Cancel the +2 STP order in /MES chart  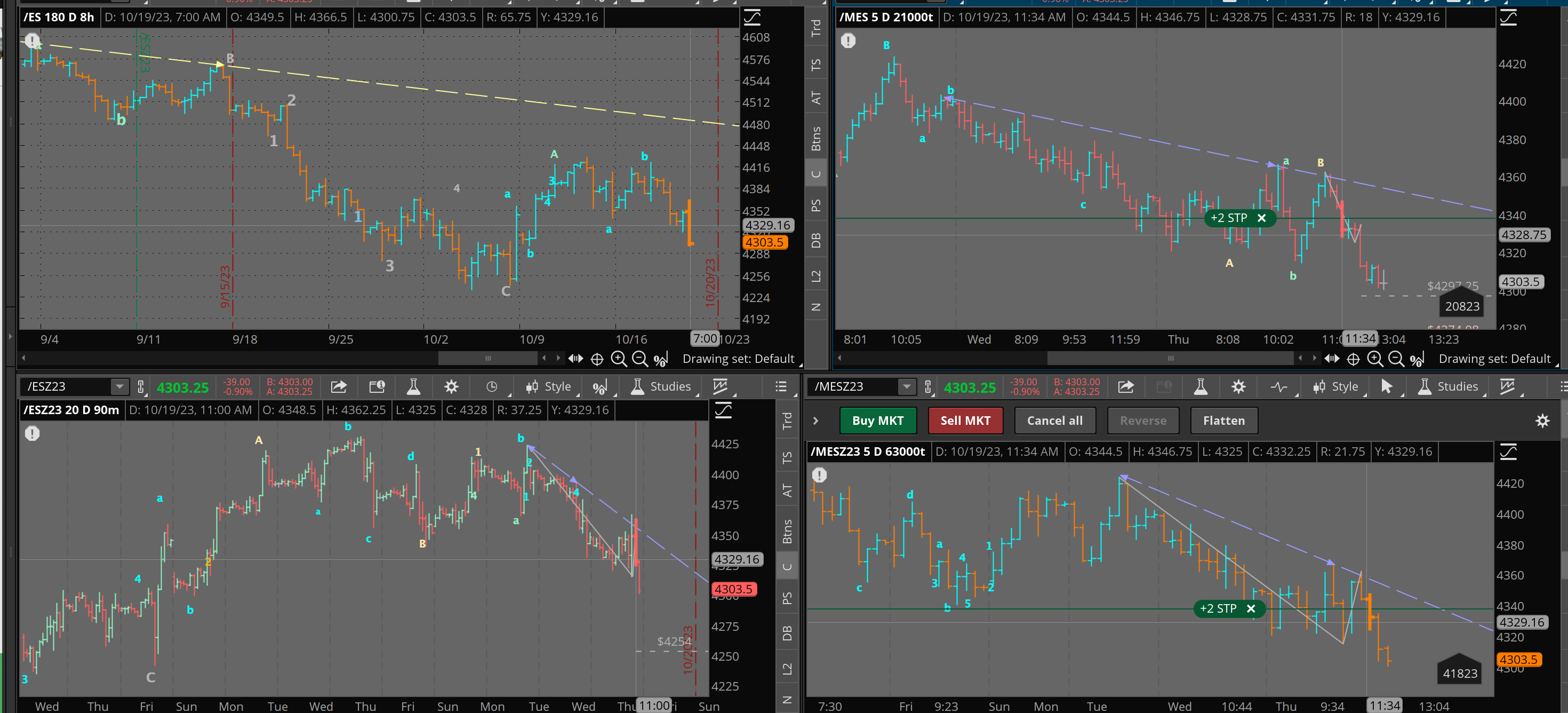point(1261,218)
